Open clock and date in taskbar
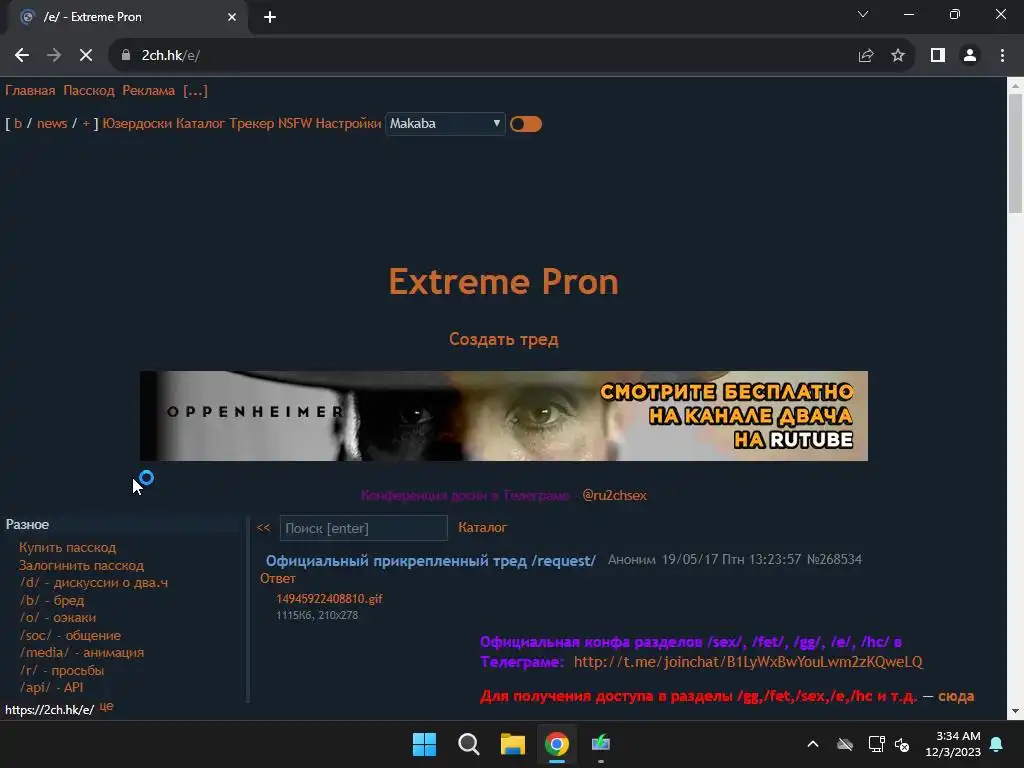Viewport: 1024px width, 768px height. click(953, 744)
